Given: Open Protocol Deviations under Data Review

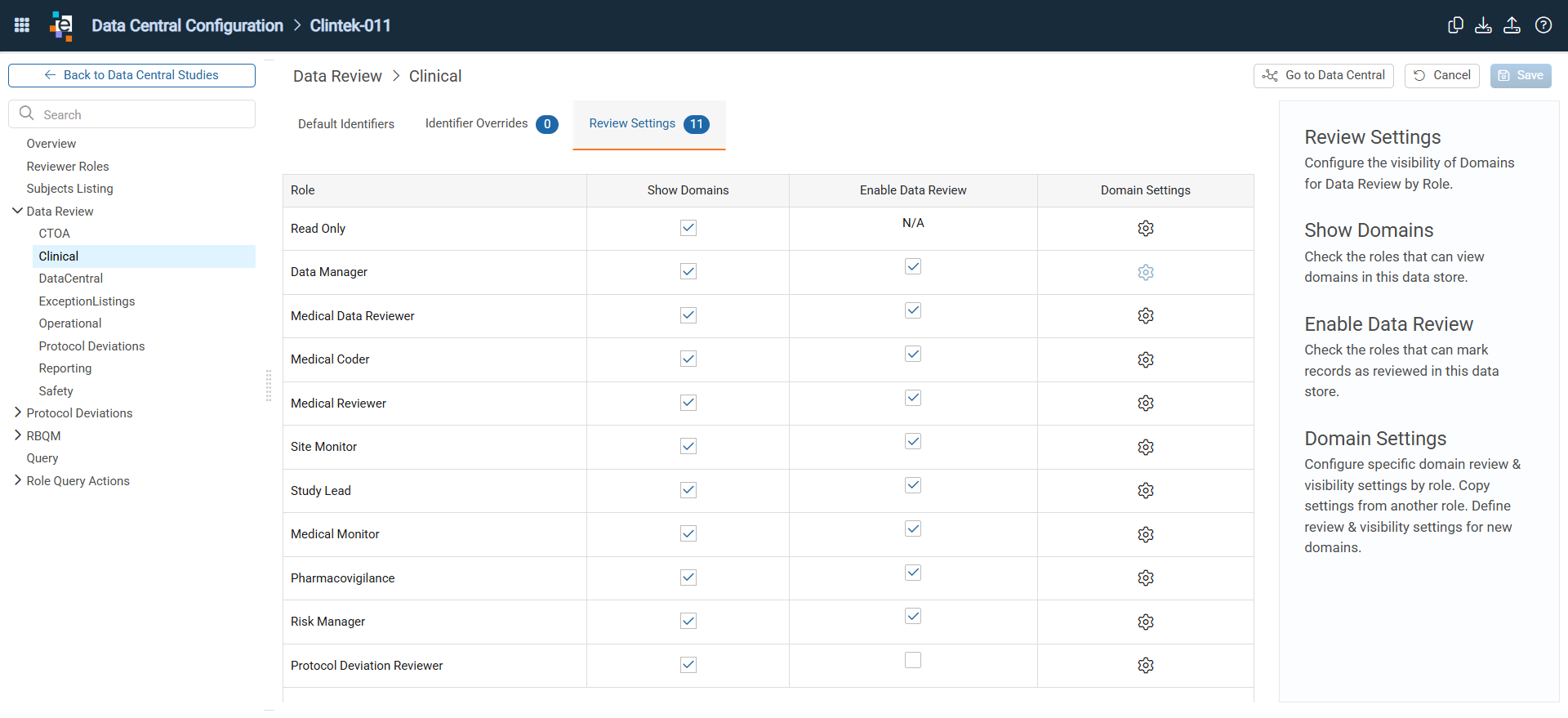Looking at the screenshot, I should tap(91, 346).
